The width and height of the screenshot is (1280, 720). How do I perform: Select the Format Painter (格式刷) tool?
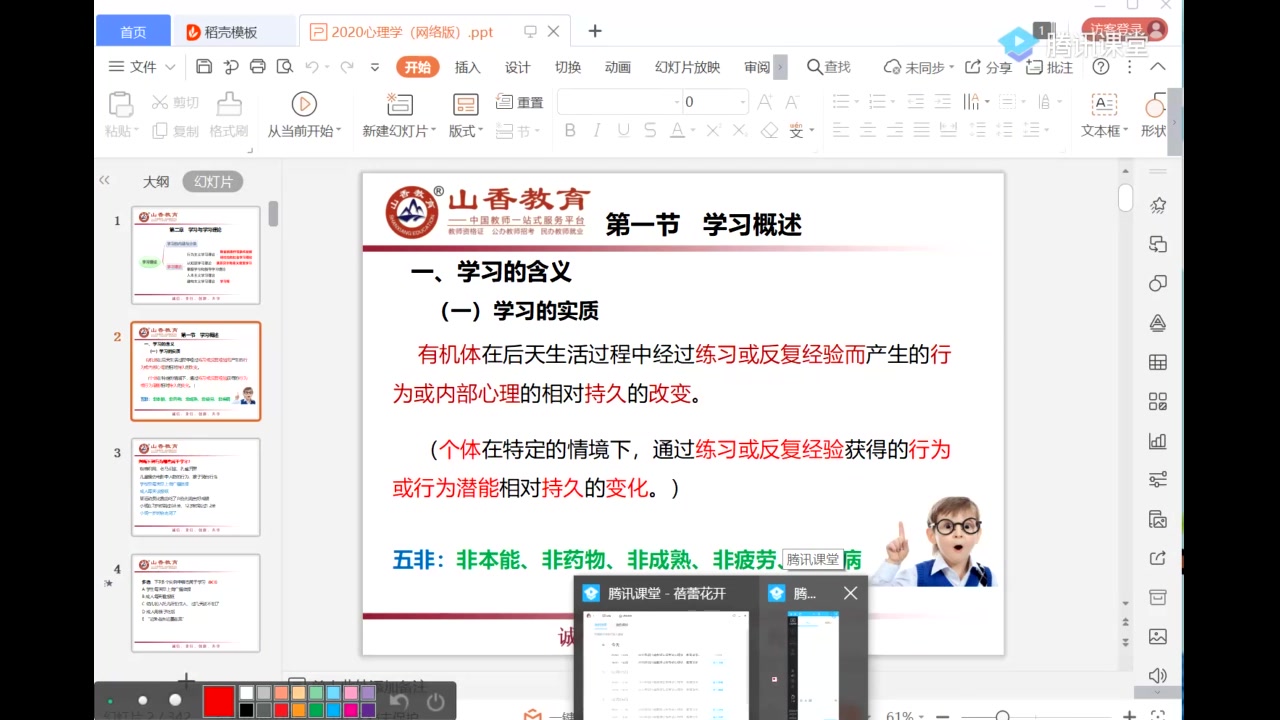click(x=229, y=115)
